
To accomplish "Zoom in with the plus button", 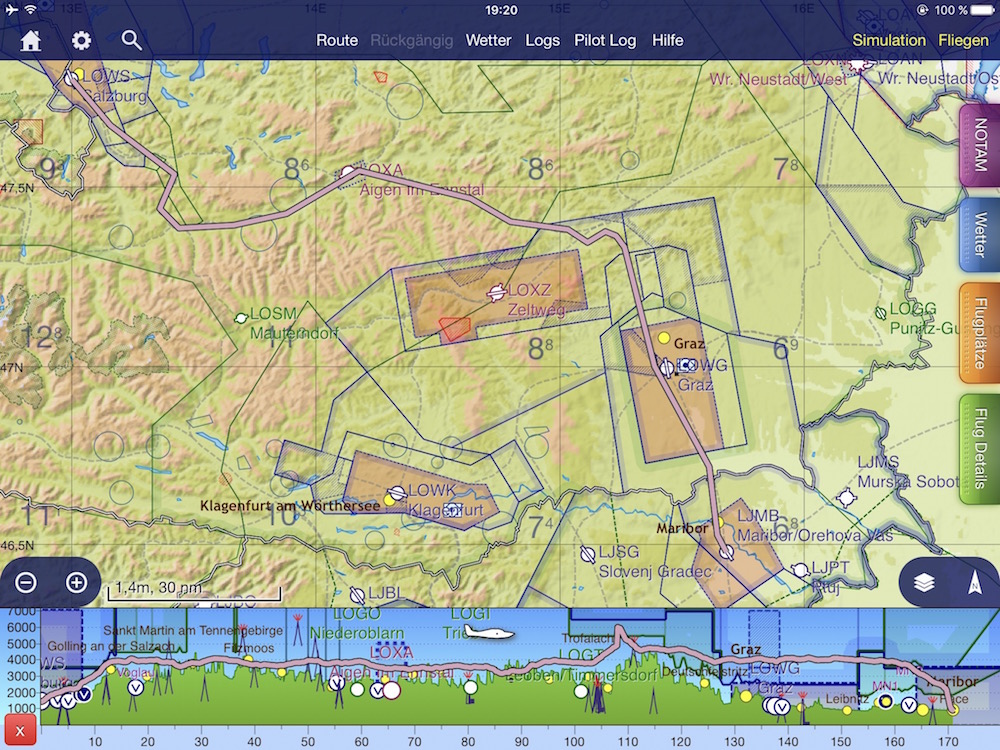I will pyautogui.click(x=76, y=583).
